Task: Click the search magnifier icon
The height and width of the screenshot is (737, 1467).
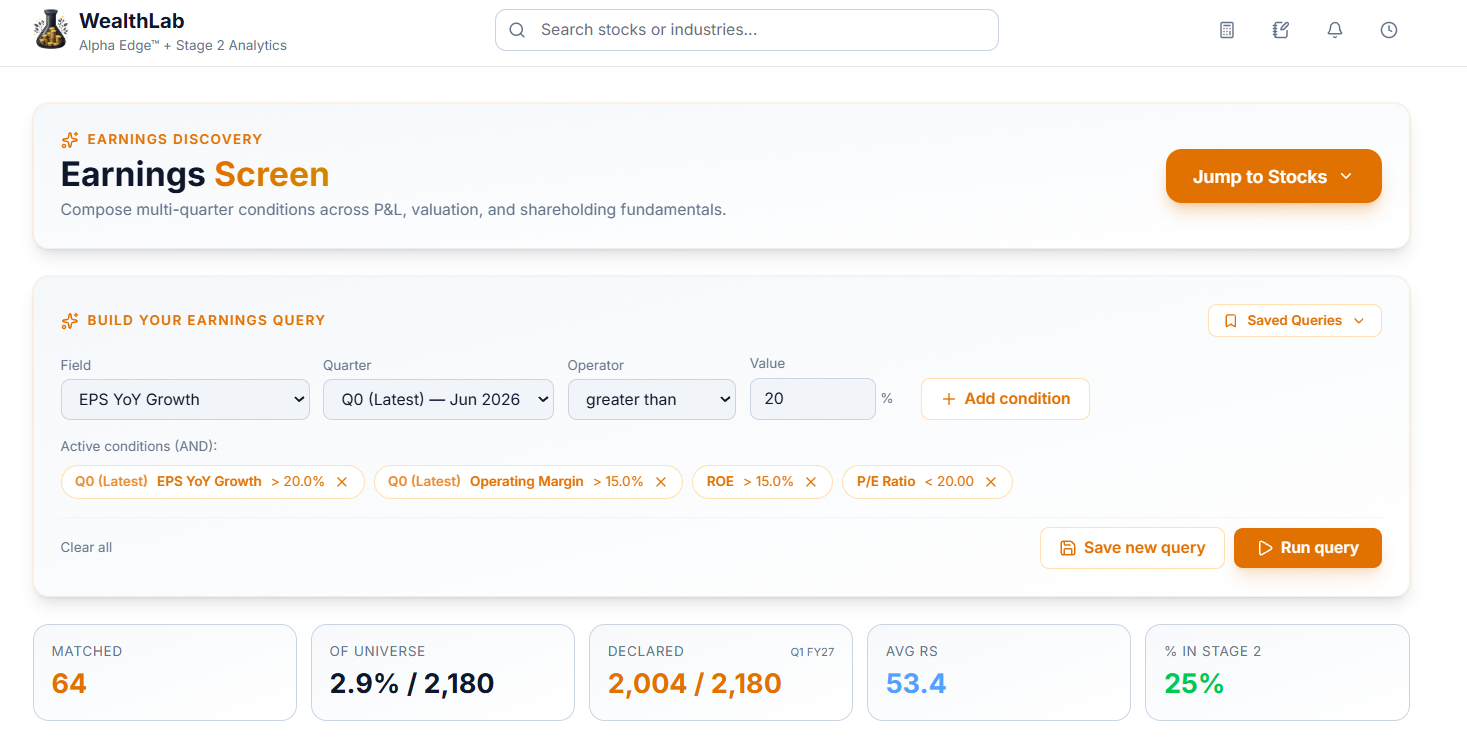Action: pyautogui.click(x=517, y=30)
